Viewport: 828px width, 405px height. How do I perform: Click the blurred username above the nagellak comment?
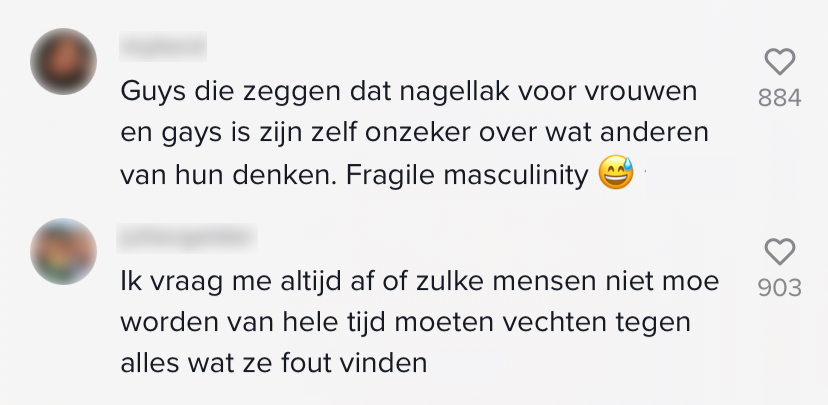tap(163, 45)
